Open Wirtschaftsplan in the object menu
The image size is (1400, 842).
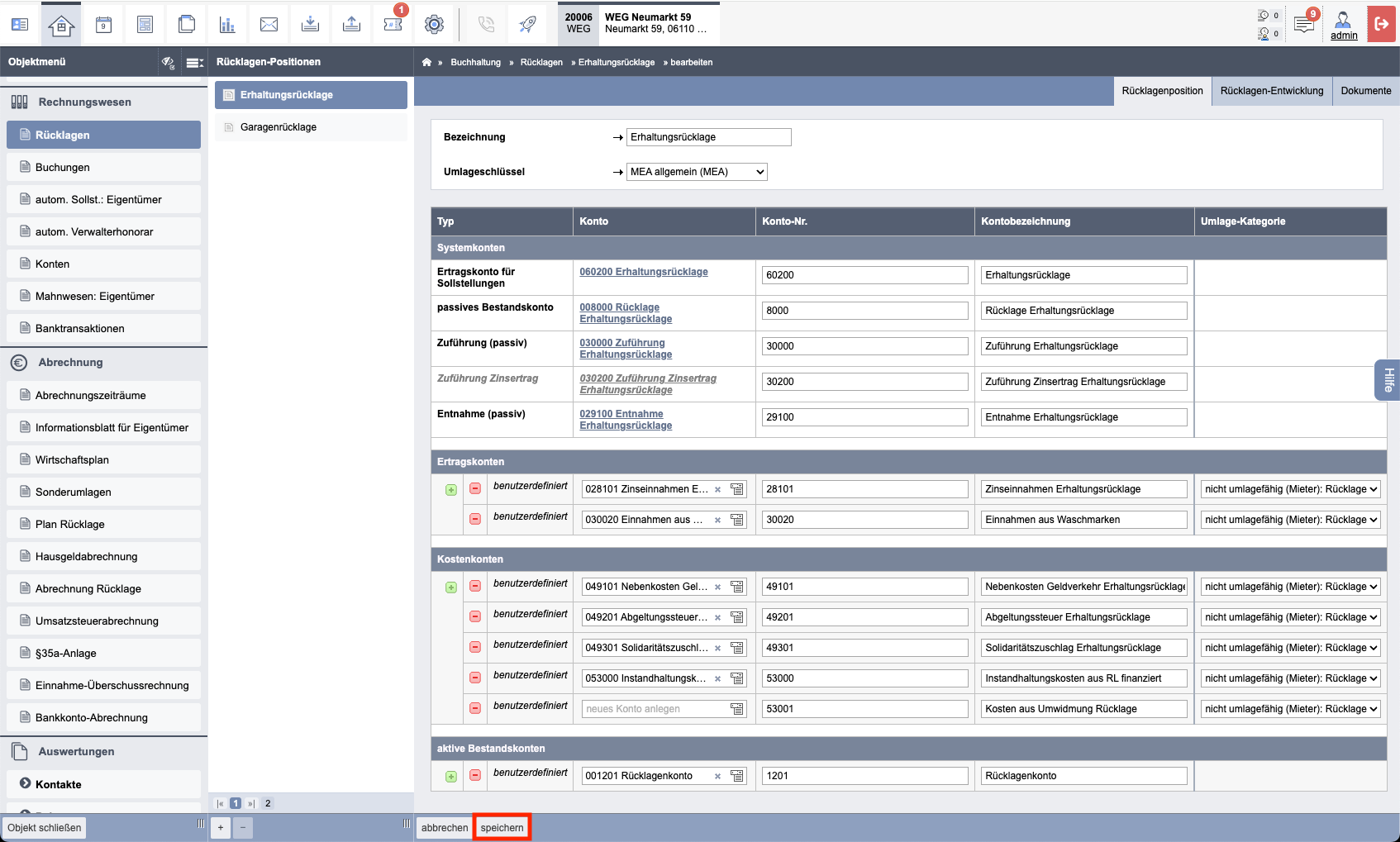click(103, 459)
